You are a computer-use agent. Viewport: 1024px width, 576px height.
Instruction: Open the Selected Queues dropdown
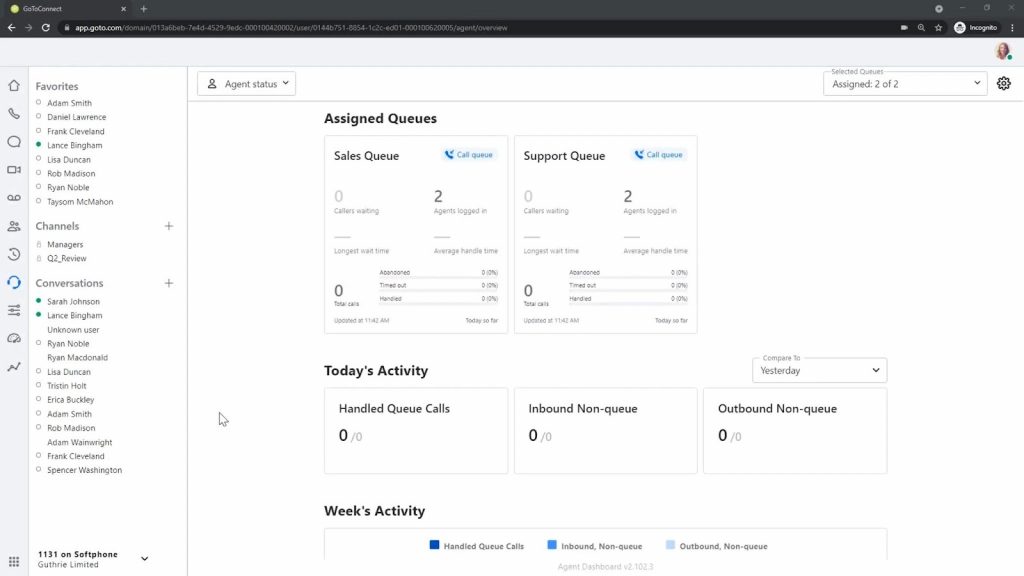point(906,84)
